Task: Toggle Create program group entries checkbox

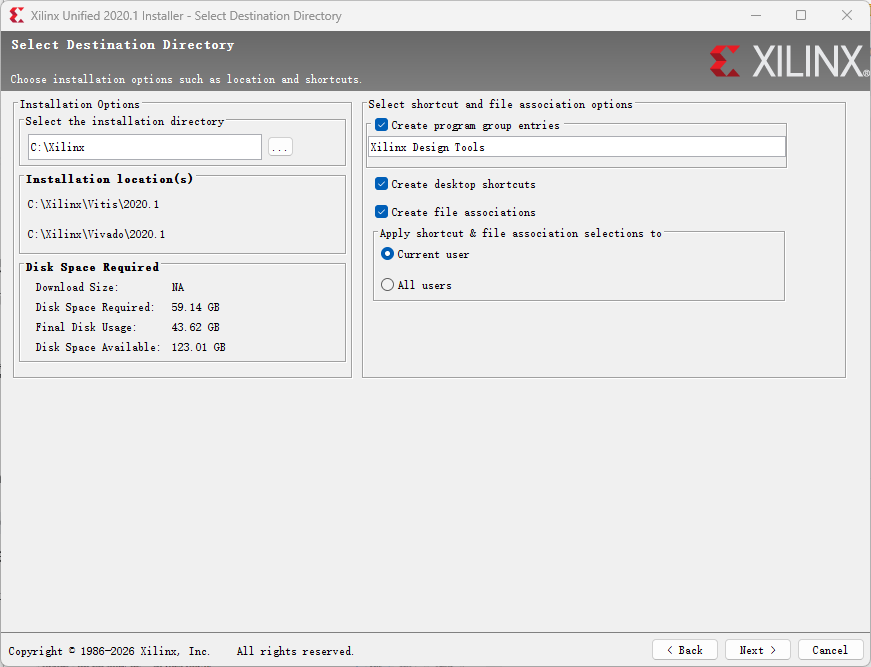Action: pyautogui.click(x=382, y=125)
